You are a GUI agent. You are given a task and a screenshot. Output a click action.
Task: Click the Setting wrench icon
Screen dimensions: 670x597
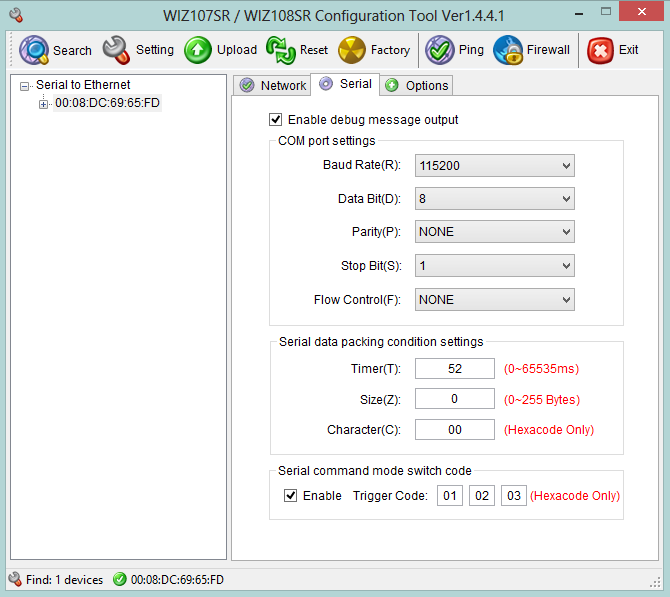(116, 50)
